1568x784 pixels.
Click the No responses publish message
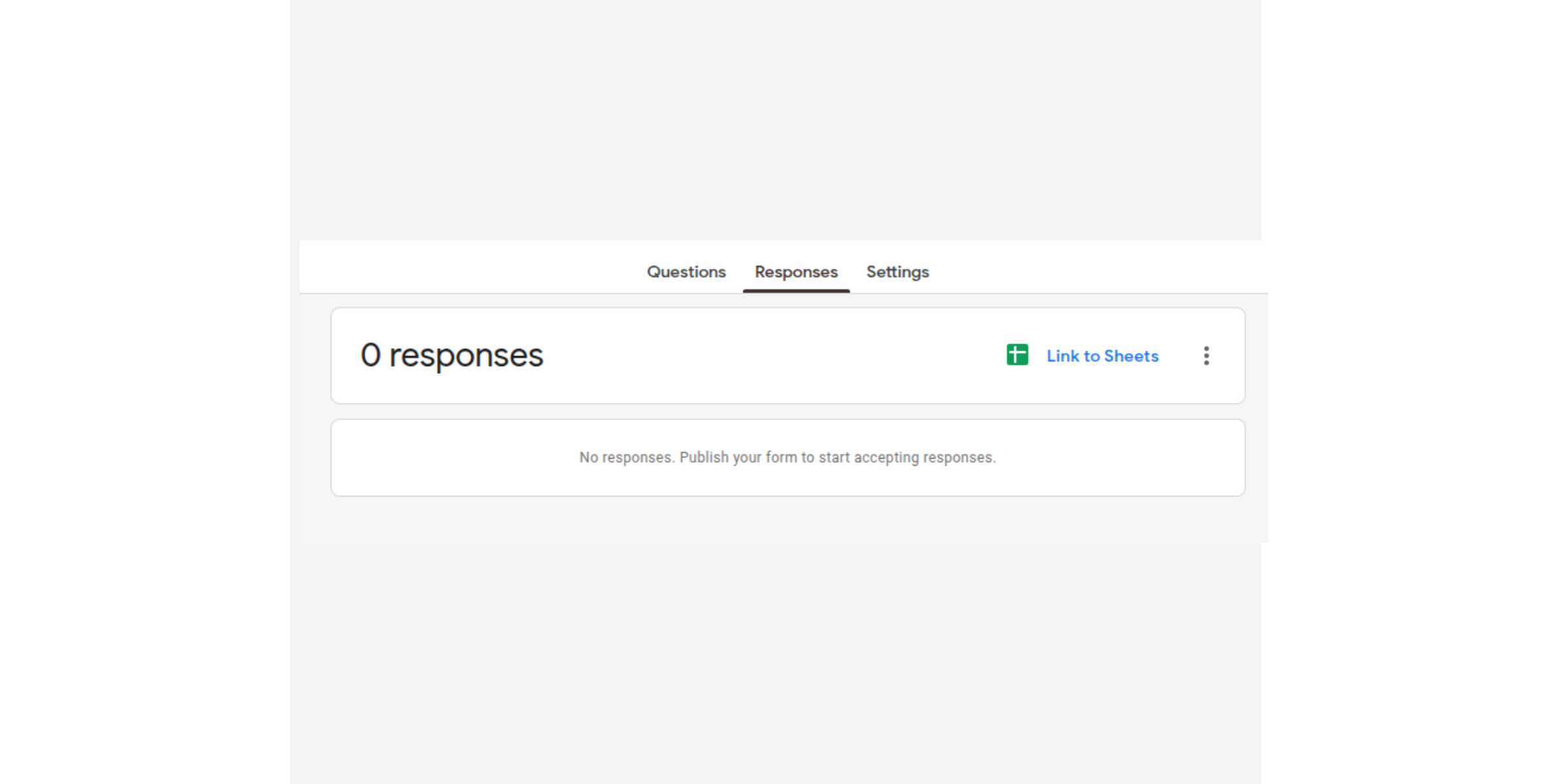click(x=787, y=457)
